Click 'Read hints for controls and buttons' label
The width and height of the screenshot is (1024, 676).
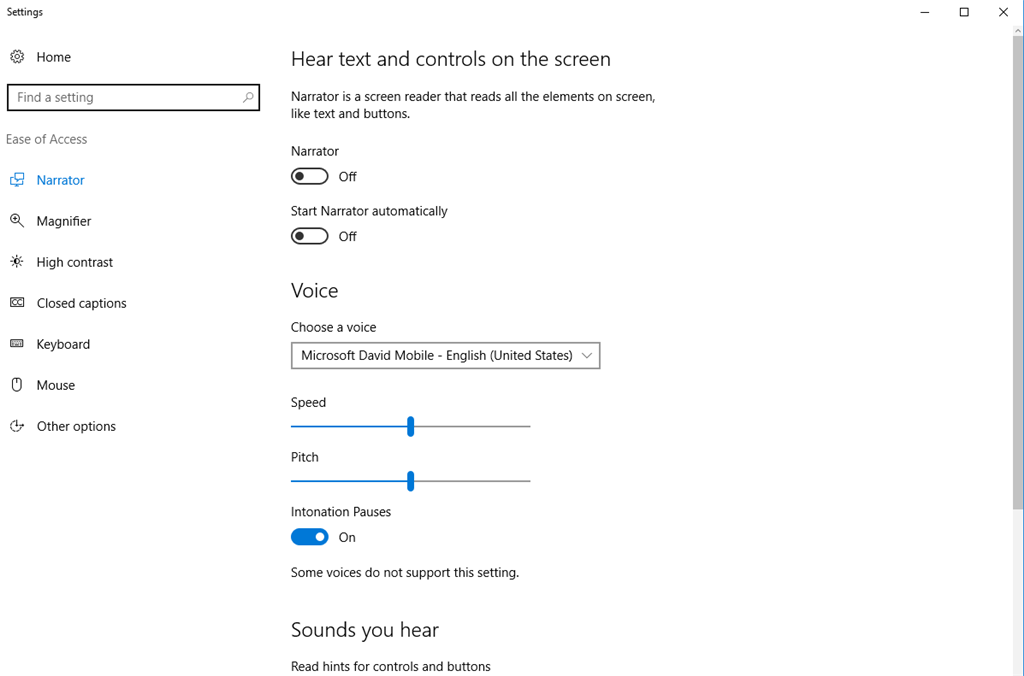[x=391, y=667]
